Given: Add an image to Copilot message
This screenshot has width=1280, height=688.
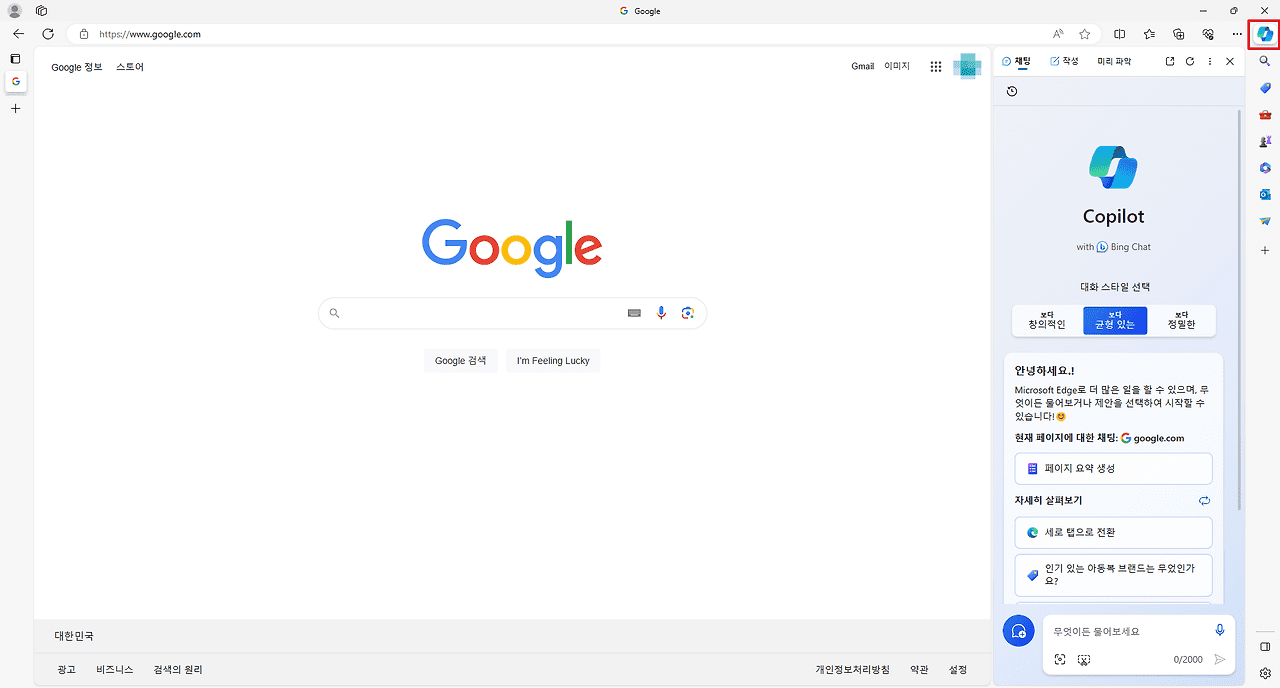Looking at the screenshot, I should tap(1060, 659).
